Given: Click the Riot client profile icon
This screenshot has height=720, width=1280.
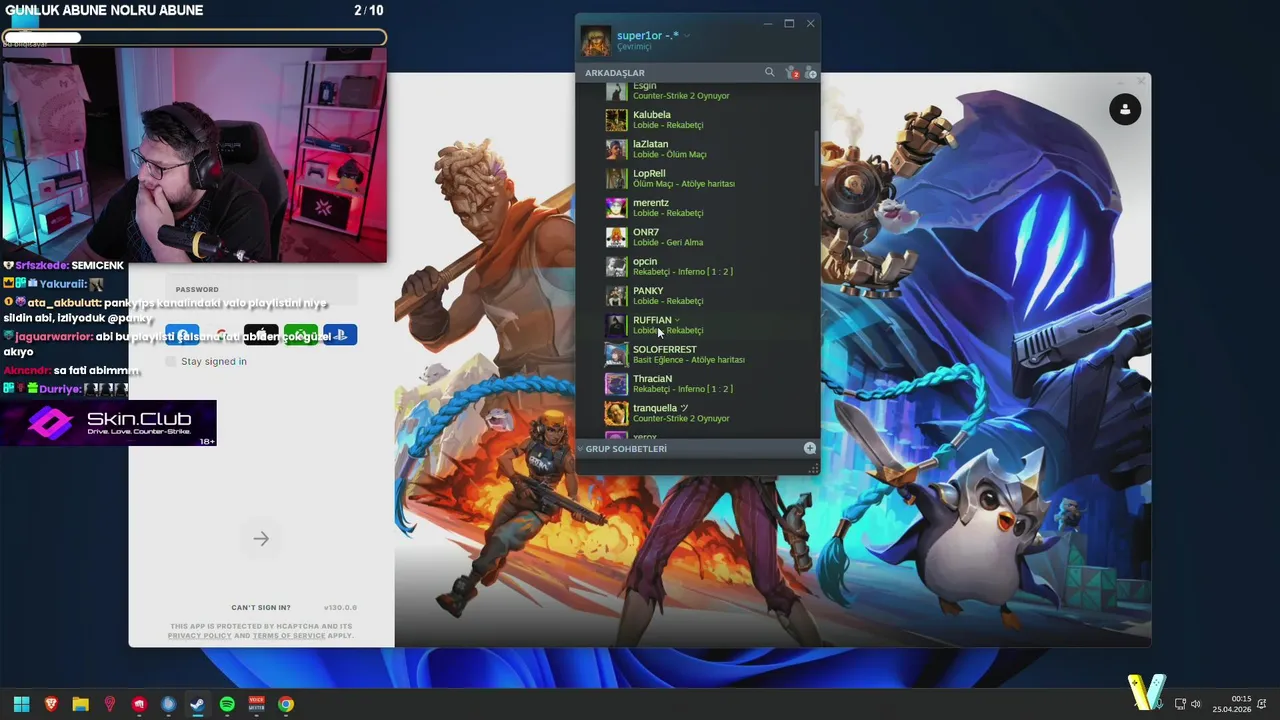Looking at the screenshot, I should [x=1125, y=109].
